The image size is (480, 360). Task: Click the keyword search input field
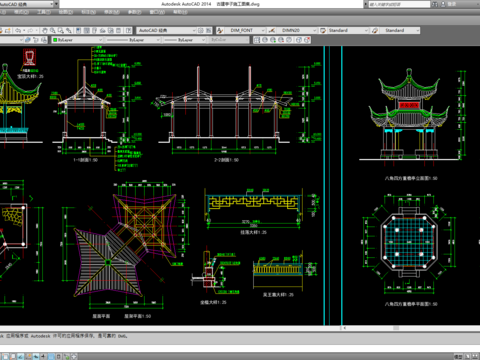[x=399, y=4]
